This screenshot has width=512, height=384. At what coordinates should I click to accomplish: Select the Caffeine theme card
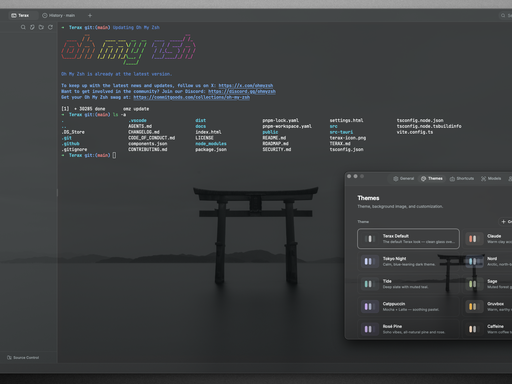[x=487, y=329]
